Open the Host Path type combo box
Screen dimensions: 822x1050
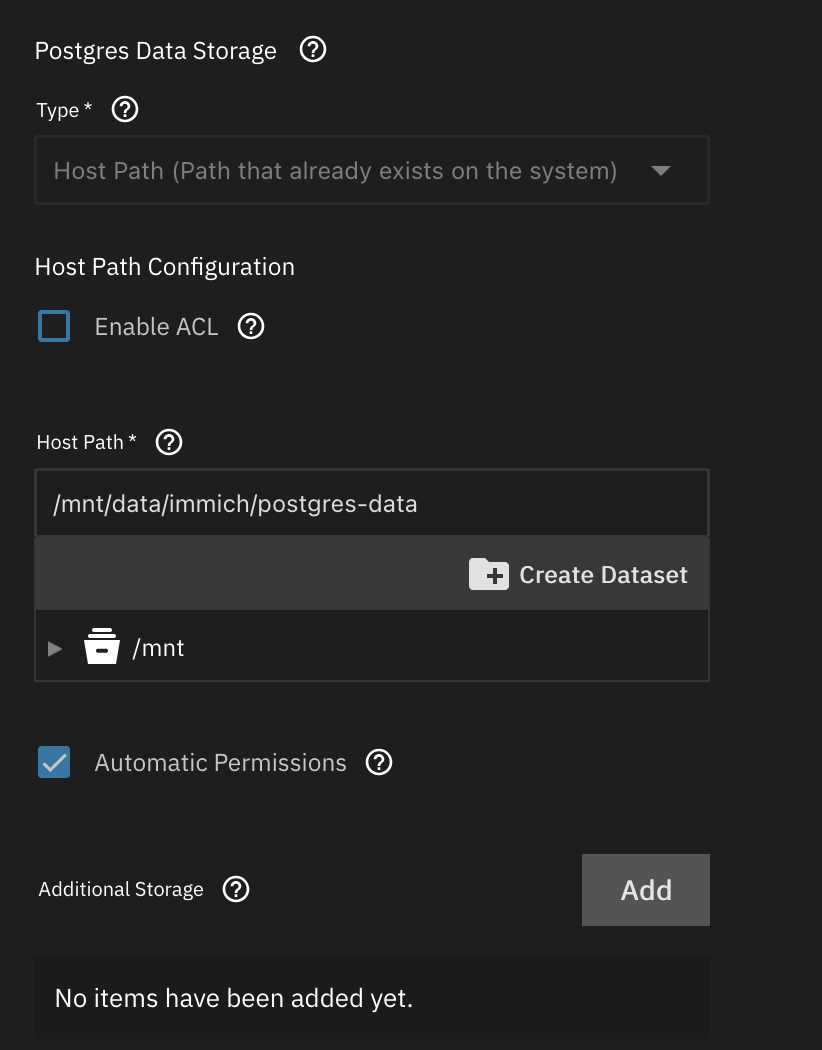pos(372,170)
